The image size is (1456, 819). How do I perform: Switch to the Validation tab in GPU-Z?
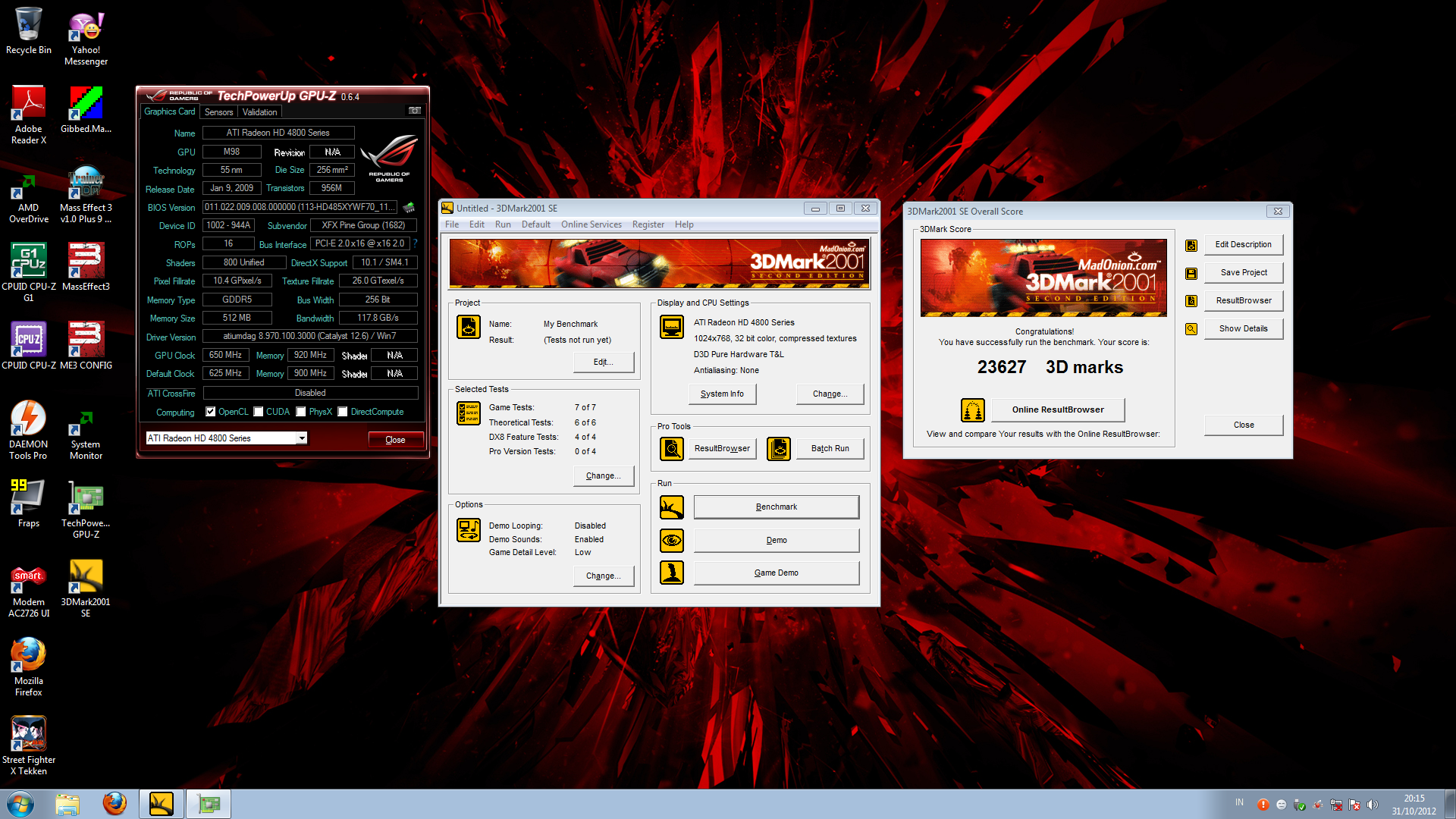click(259, 111)
